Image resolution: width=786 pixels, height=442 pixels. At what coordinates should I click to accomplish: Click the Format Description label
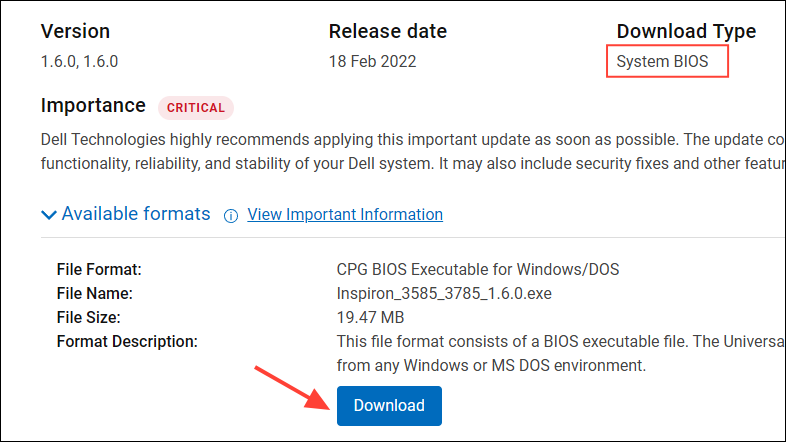(127, 341)
